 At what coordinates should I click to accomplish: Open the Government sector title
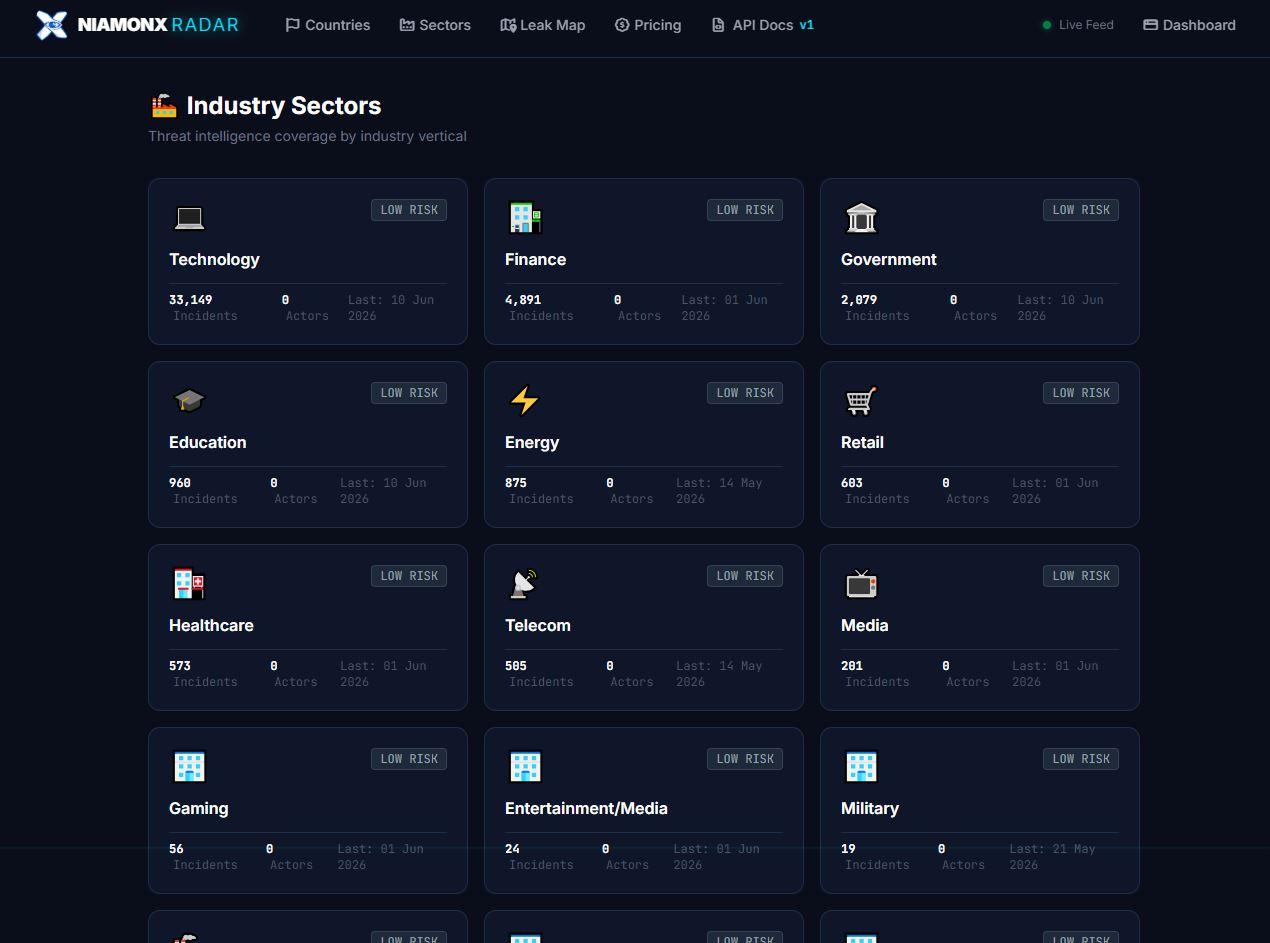point(889,259)
